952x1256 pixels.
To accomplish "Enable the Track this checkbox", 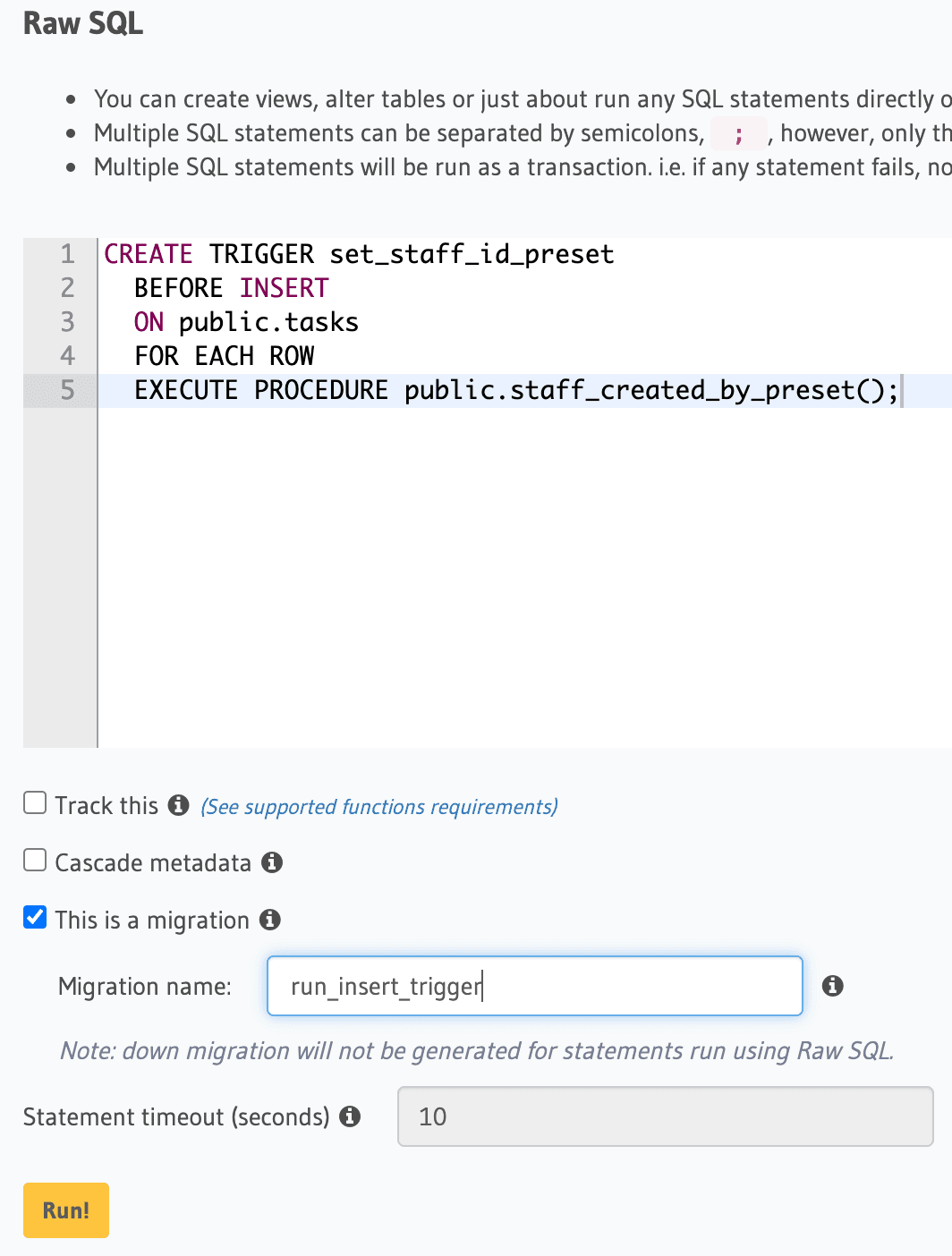I will tap(34, 802).
